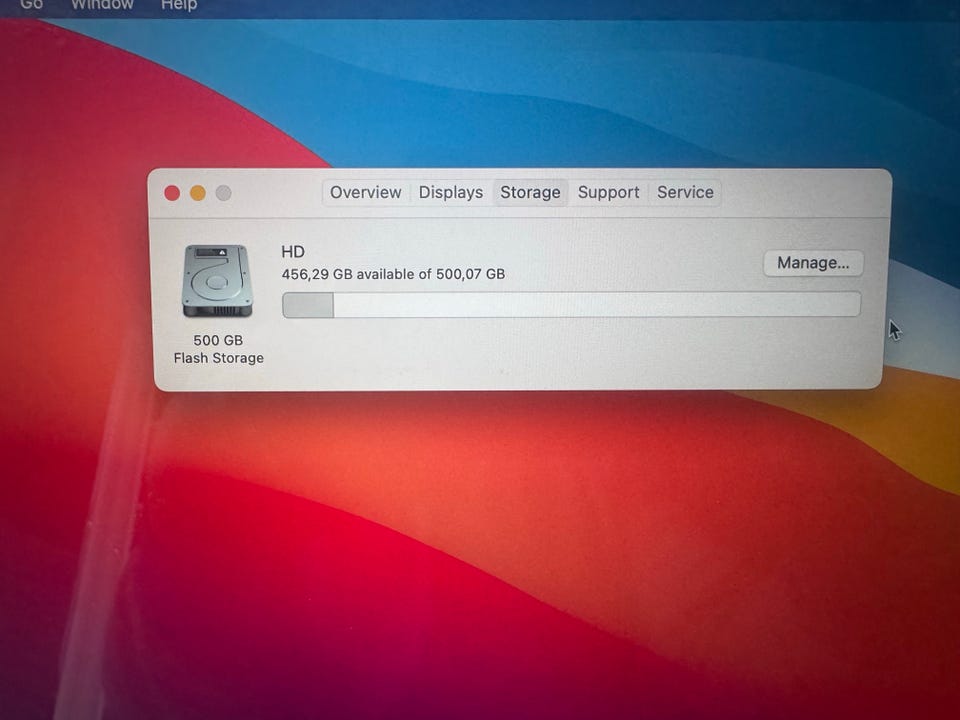This screenshot has height=720, width=960.
Task: Click the '500 GB' label
Action: point(218,340)
